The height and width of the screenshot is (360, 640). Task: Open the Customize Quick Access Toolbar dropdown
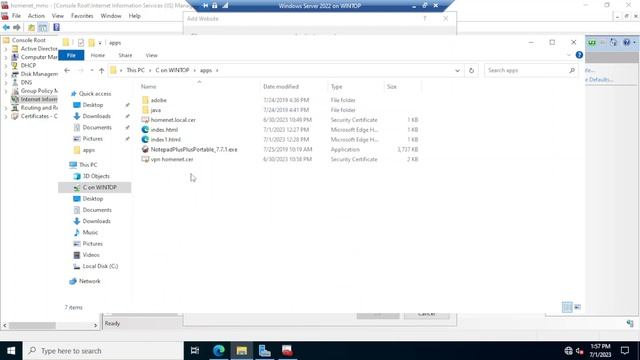tap(100, 43)
